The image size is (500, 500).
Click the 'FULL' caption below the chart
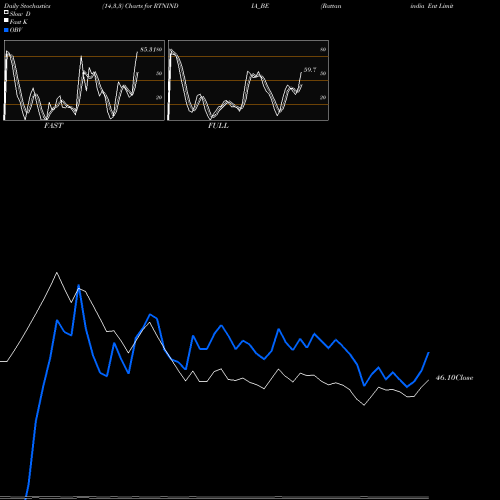pos(218,126)
